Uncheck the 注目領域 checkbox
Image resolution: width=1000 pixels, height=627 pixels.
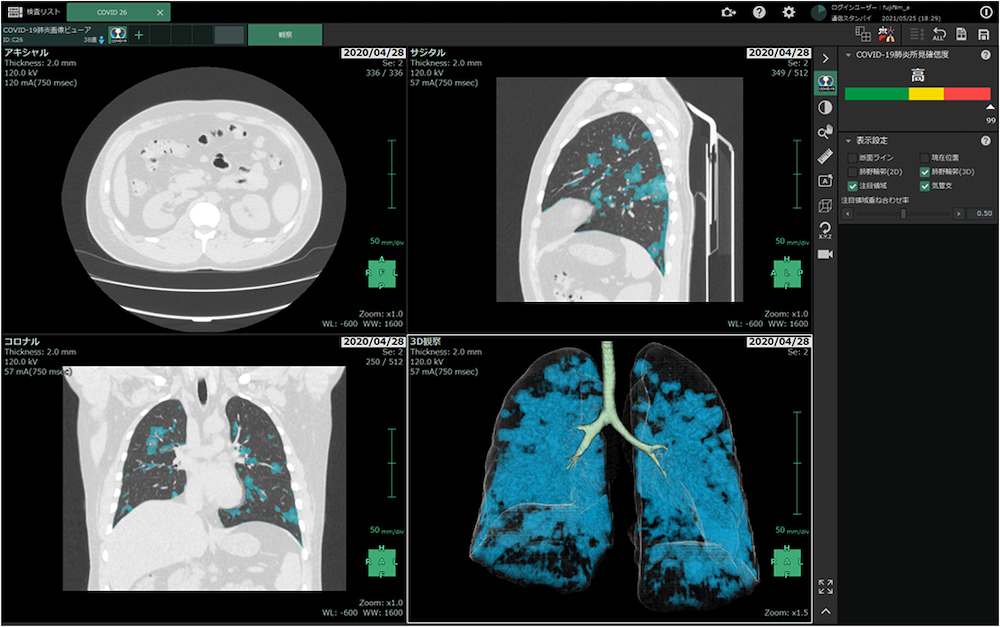point(852,186)
